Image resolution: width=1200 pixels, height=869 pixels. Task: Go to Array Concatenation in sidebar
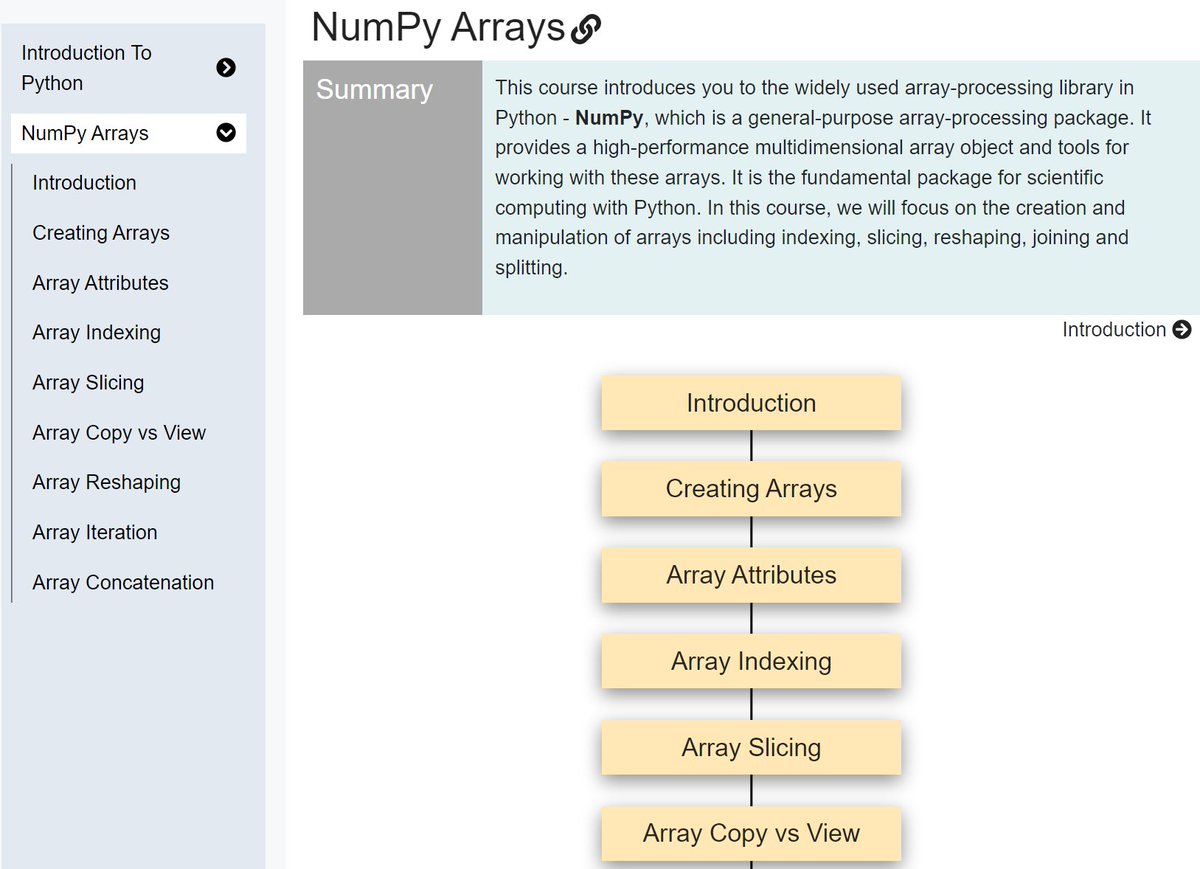[123, 582]
